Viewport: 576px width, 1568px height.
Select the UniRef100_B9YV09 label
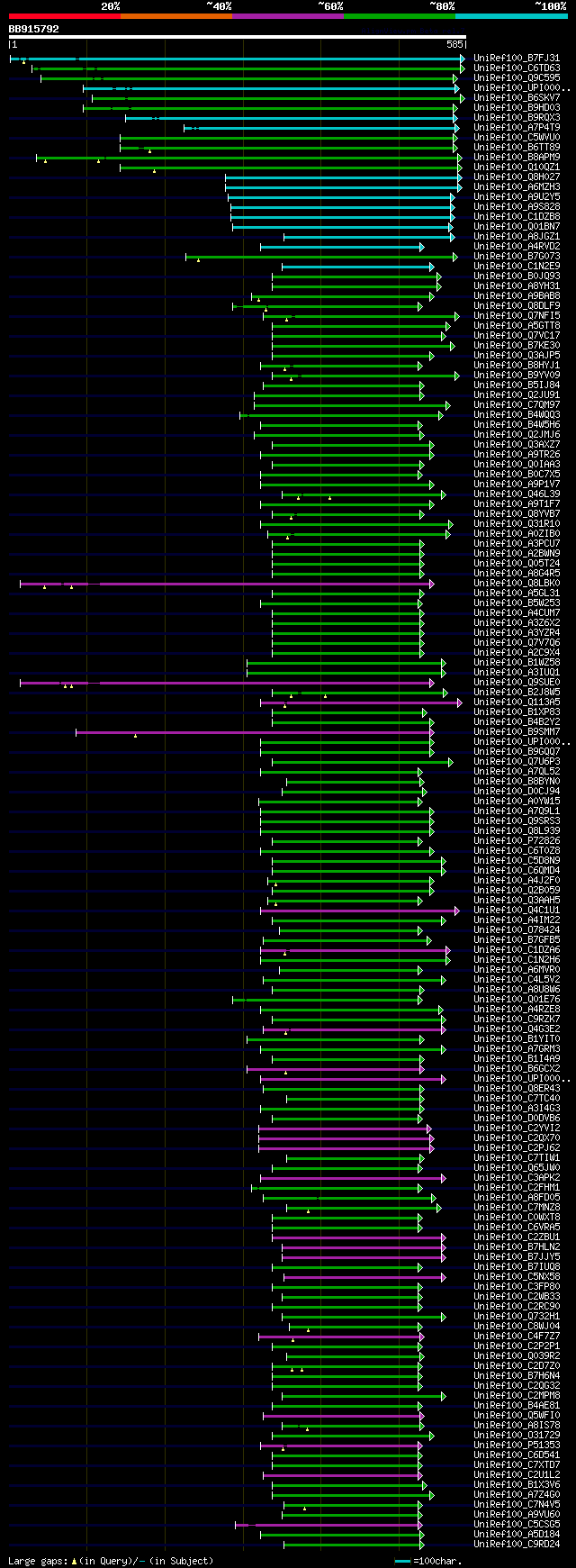[x=517, y=376]
